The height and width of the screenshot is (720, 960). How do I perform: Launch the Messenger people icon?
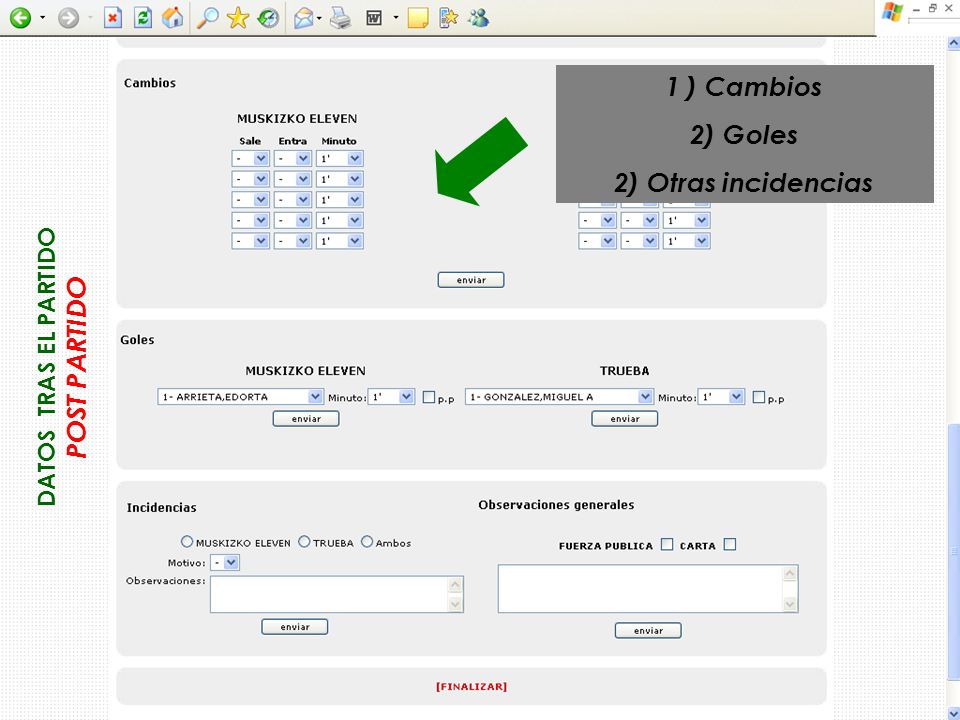coord(478,18)
